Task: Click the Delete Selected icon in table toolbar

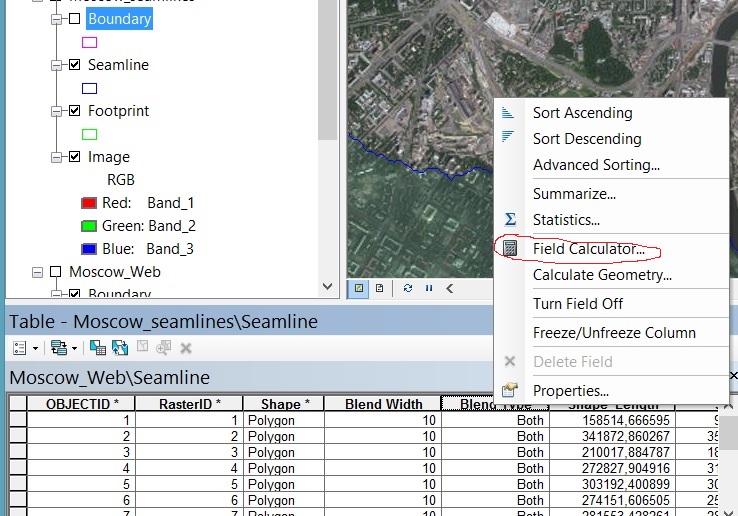Action: (x=186, y=348)
